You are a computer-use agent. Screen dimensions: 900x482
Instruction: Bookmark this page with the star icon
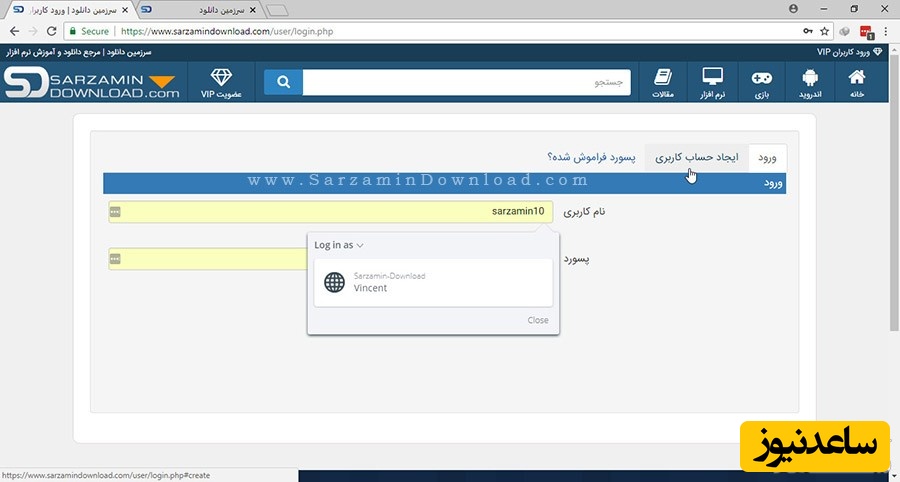(x=824, y=31)
